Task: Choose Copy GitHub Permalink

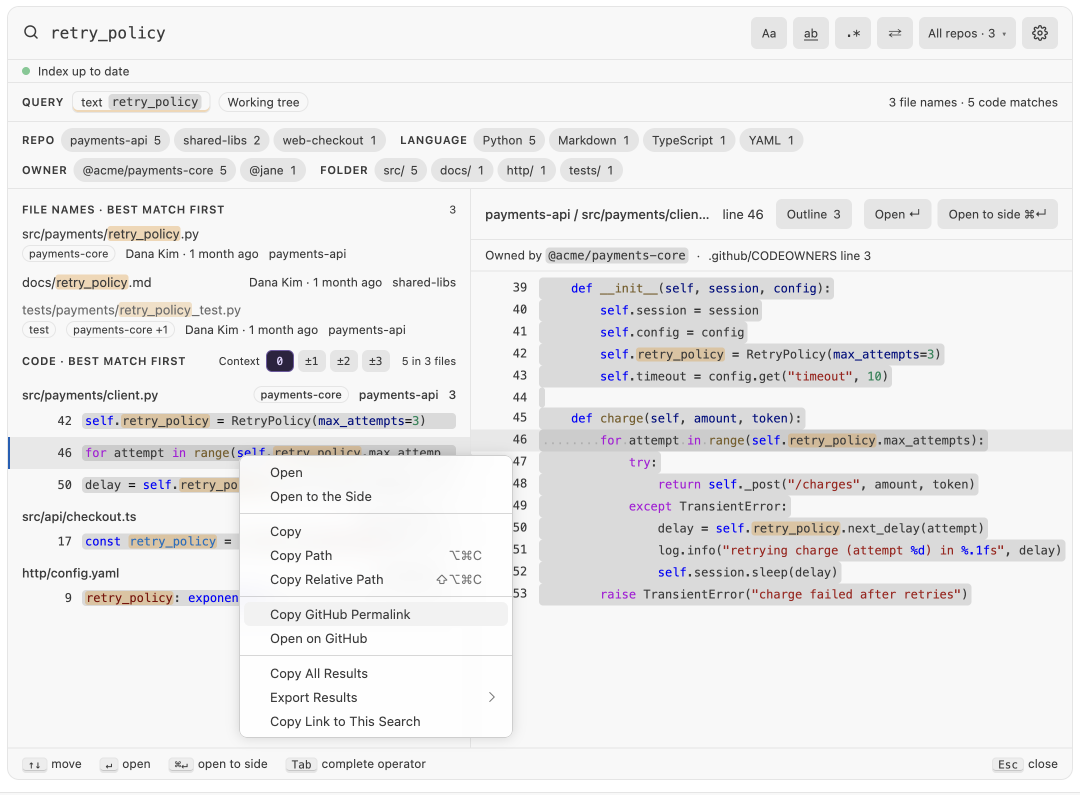Action: 375,615
